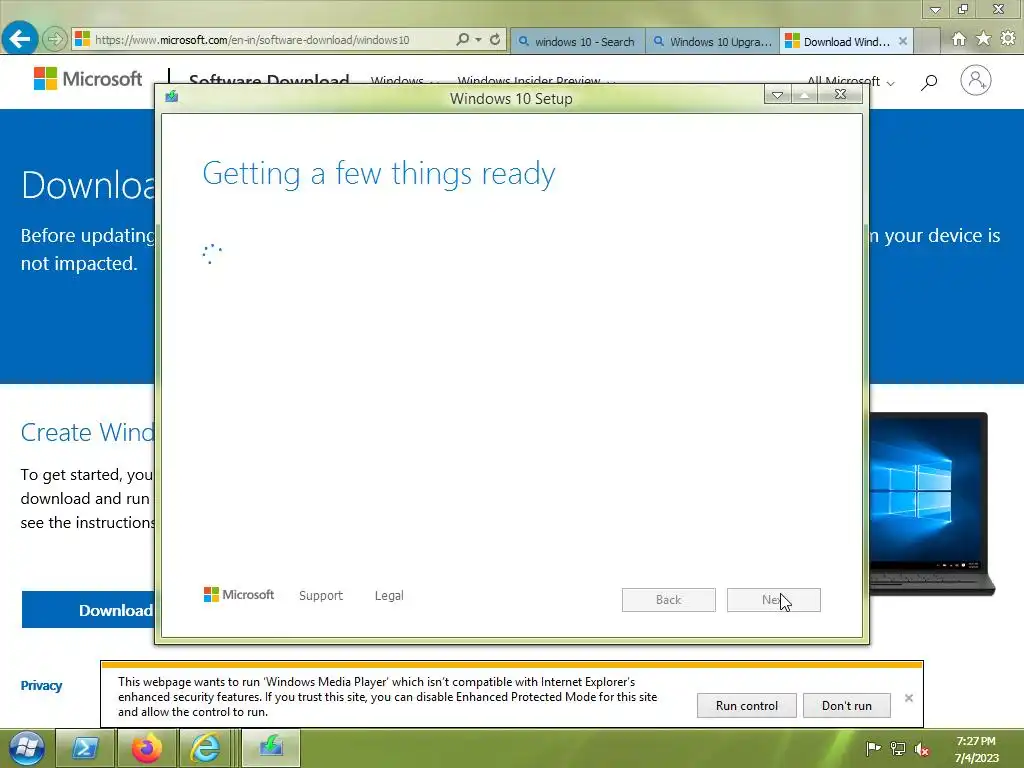Switch to the 'Windows 10 Upgra...' tab
The image size is (1024, 768).
[x=712, y=41]
